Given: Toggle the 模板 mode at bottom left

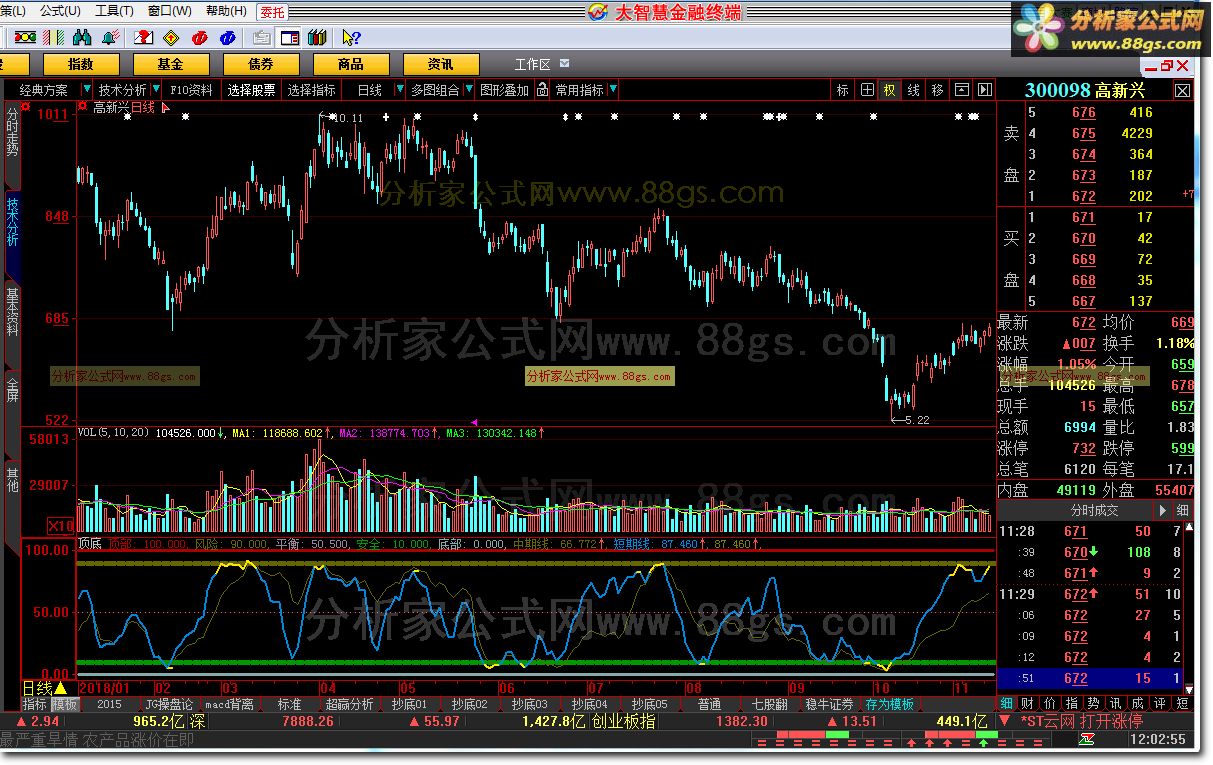Looking at the screenshot, I should [65, 704].
